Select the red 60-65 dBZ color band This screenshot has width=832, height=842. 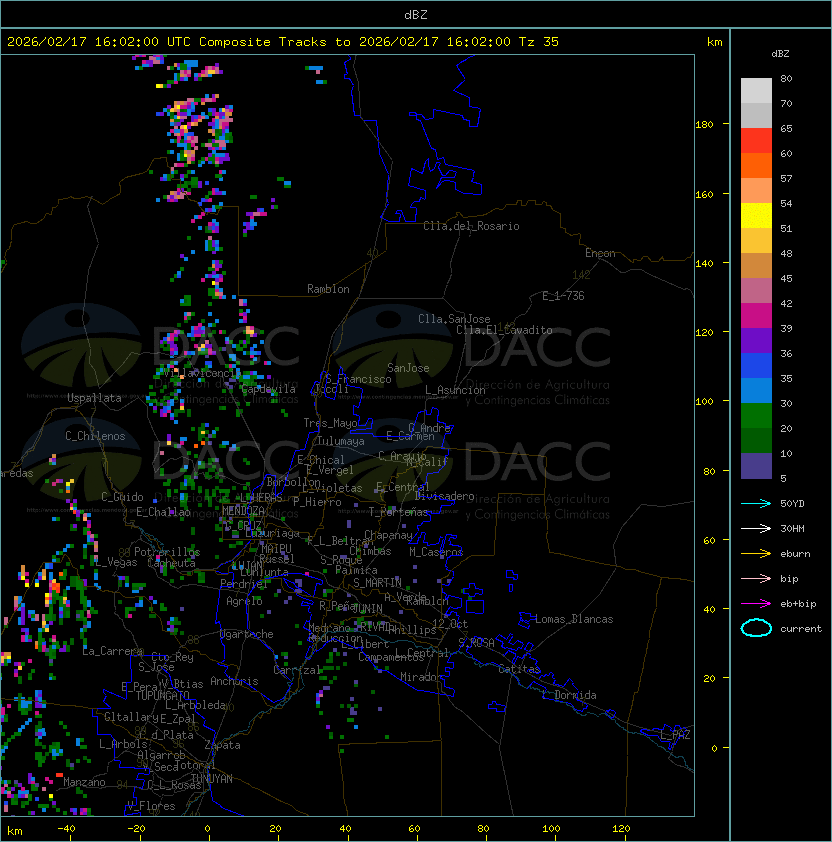(x=756, y=141)
